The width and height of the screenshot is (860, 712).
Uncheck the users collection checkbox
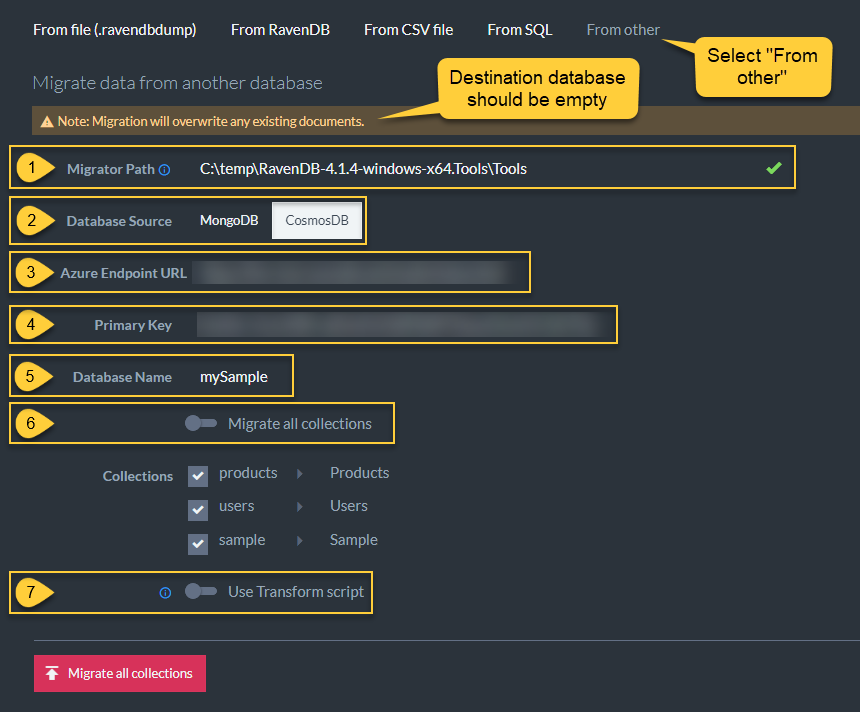pyautogui.click(x=198, y=510)
